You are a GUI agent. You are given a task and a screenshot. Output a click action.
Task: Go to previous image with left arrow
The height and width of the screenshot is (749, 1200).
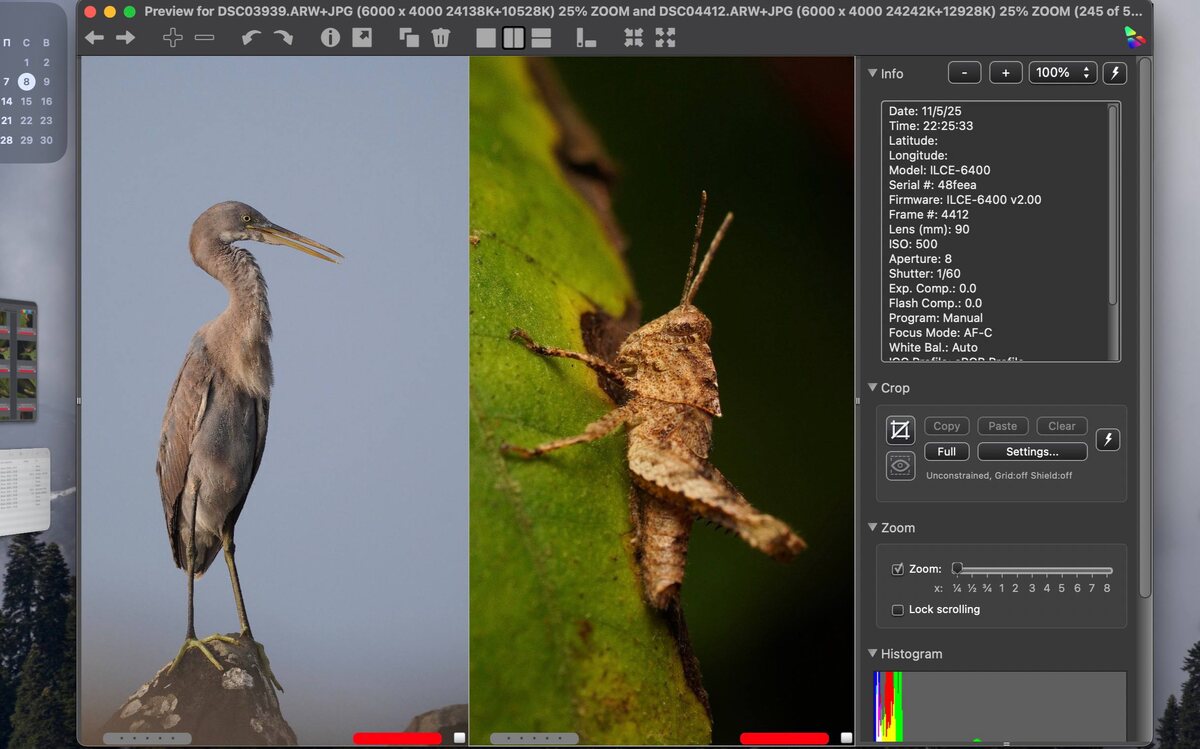[94, 38]
